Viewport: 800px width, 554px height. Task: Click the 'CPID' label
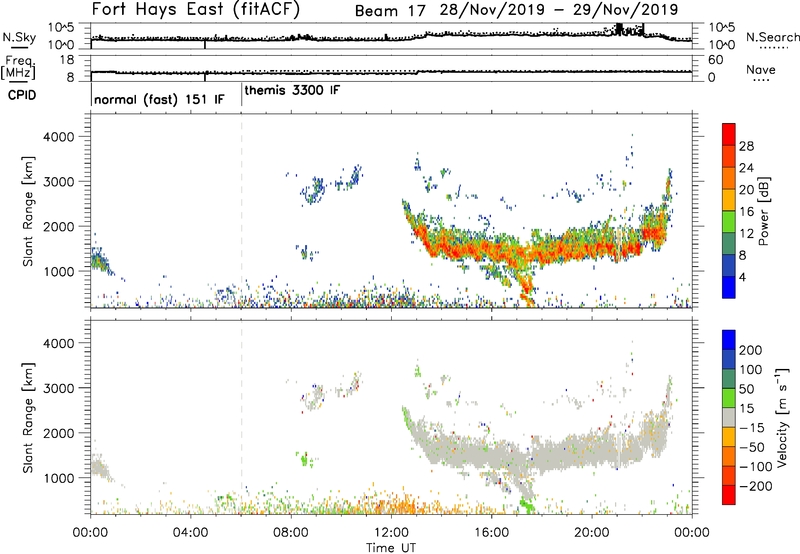pyautogui.click(x=22, y=95)
